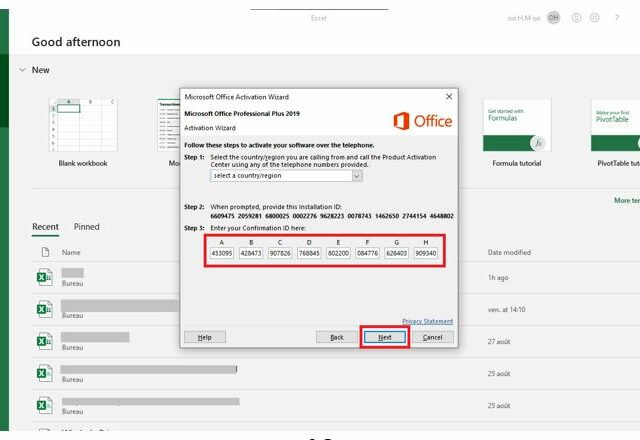Click the OH account avatar
640x440 pixels.
click(x=553, y=17)
